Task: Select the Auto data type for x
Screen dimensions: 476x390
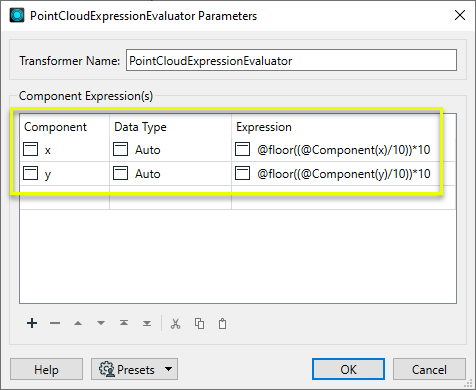Action: (x=148, y=150)
